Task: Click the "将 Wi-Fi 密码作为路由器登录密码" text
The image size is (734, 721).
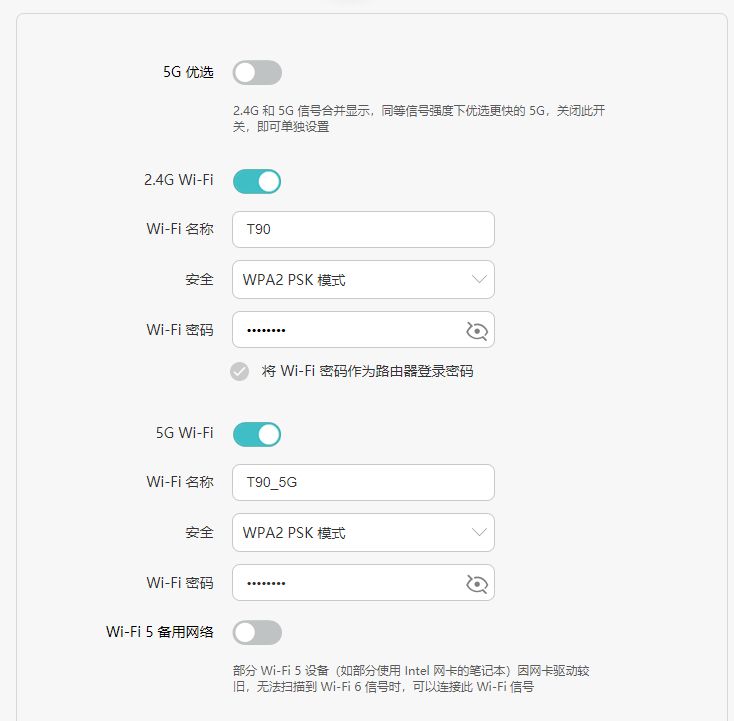Action: [x=367, y=371]
